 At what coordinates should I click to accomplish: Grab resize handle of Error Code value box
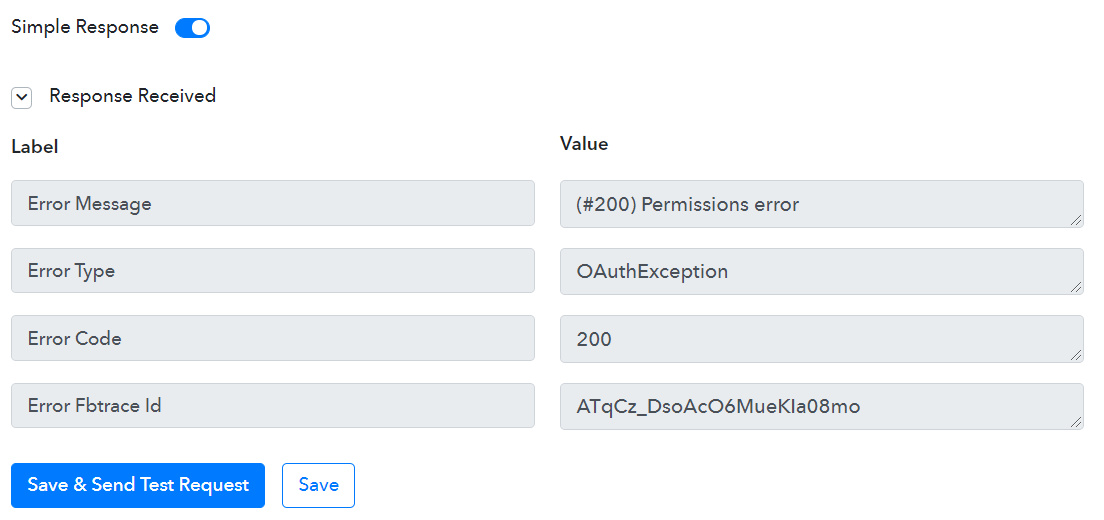click(1076, 355)
